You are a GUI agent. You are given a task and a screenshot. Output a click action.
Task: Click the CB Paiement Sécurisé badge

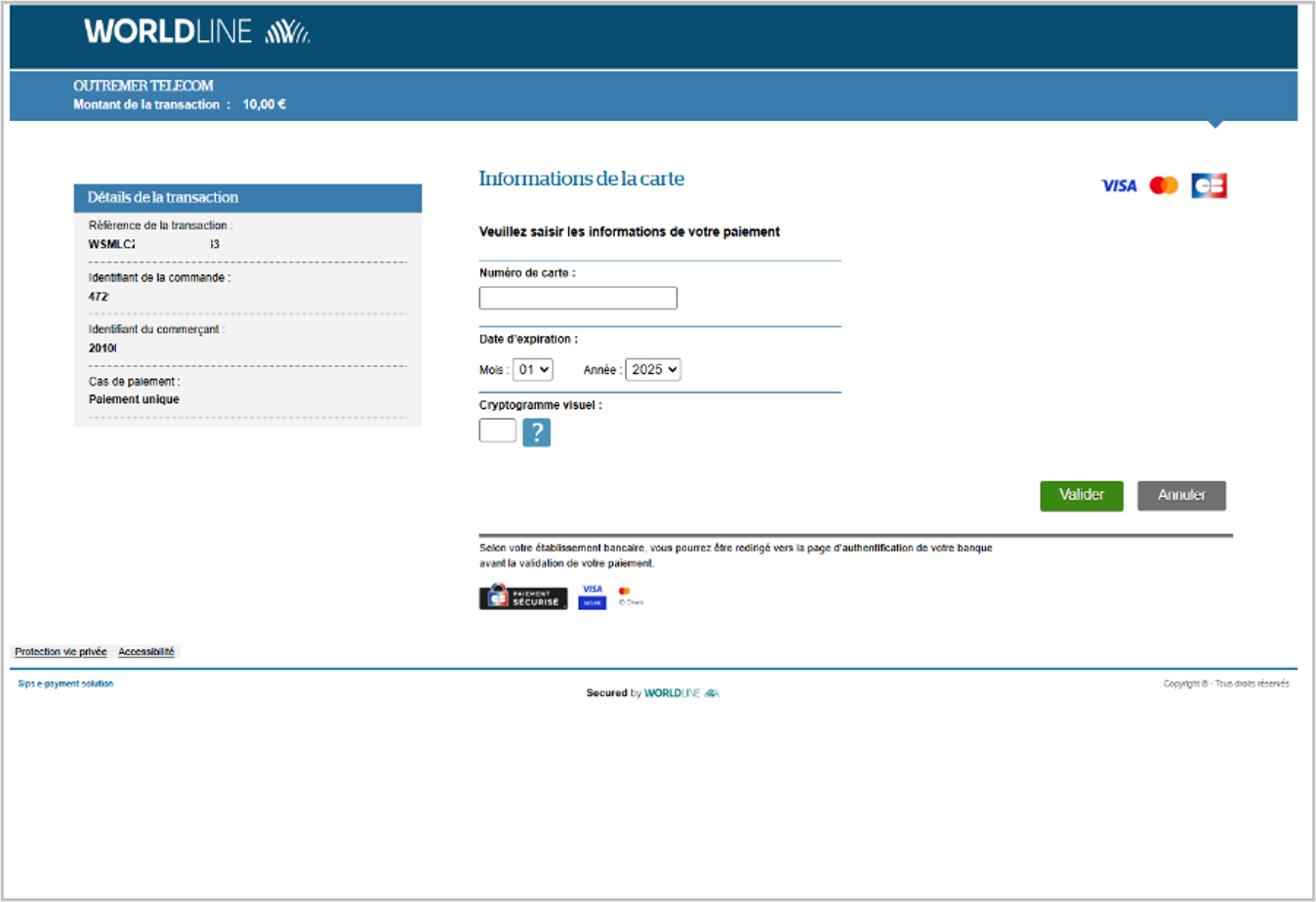[x=523, y=597]
